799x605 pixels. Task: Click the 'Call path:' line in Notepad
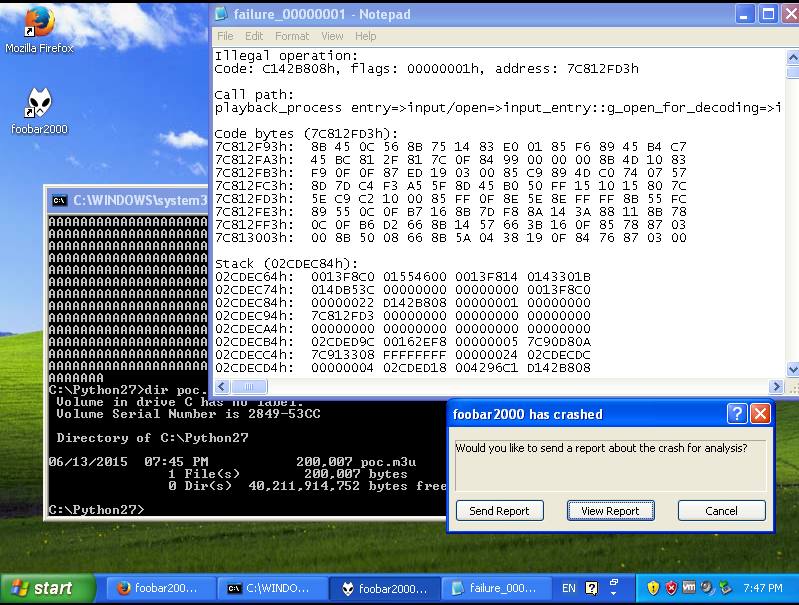pos(254,95)
